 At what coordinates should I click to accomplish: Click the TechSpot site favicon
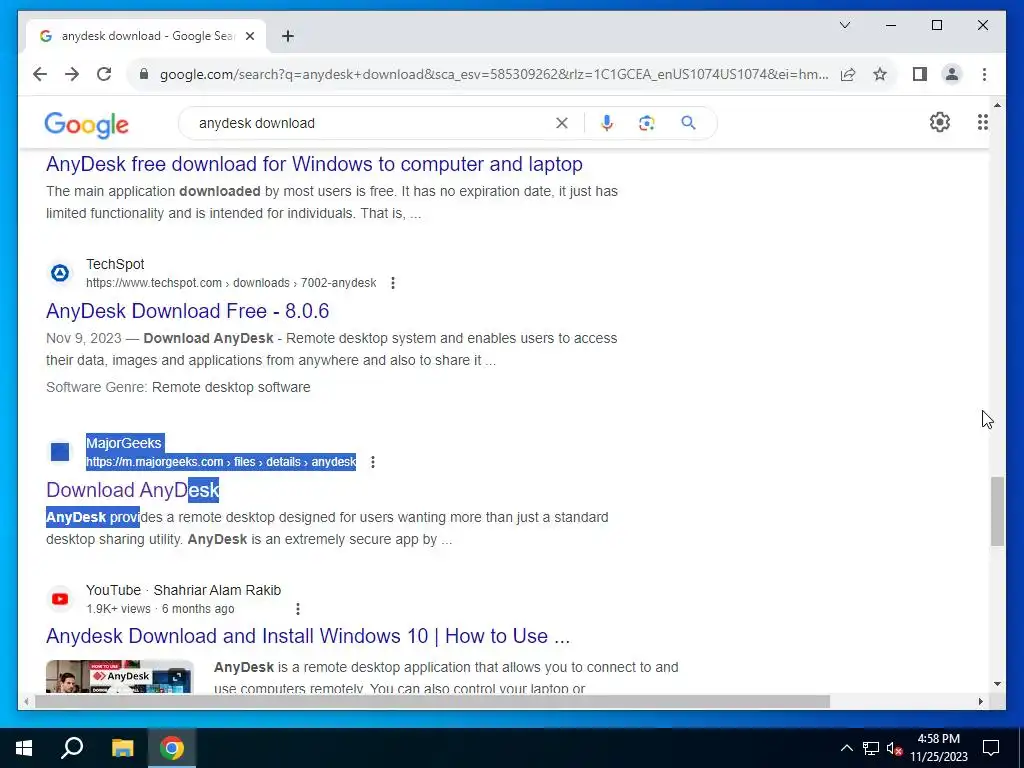[x=60, y=273]
